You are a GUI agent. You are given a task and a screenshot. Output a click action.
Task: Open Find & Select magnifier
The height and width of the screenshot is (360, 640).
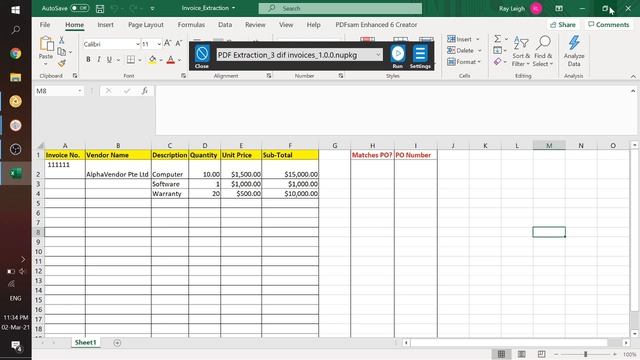click(543, 51)
